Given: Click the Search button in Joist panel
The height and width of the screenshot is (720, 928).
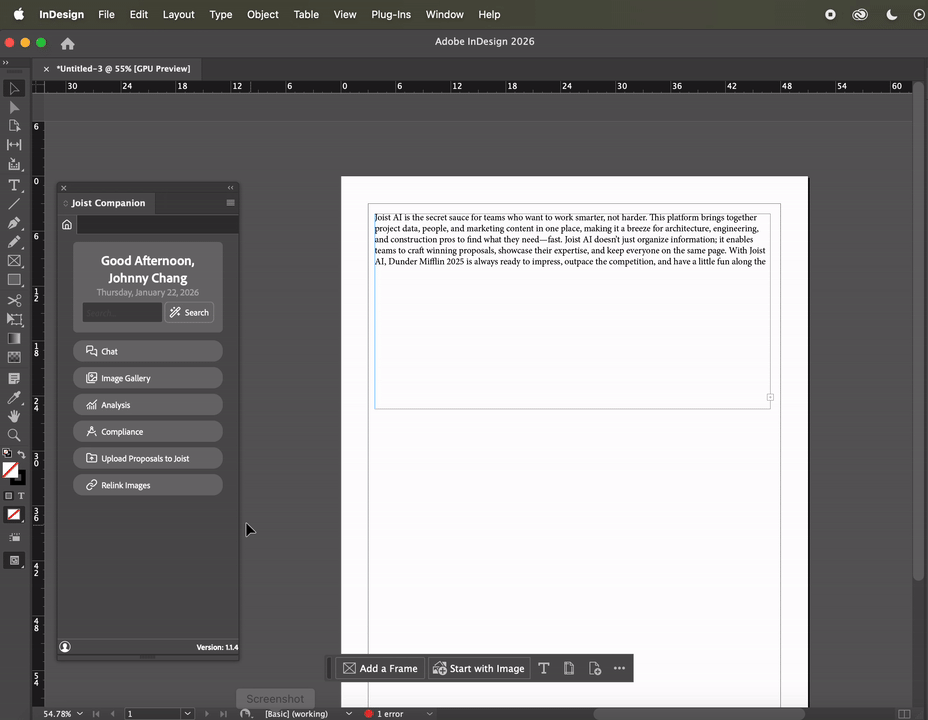Looking at the screenshot, I should click(189, 312).
